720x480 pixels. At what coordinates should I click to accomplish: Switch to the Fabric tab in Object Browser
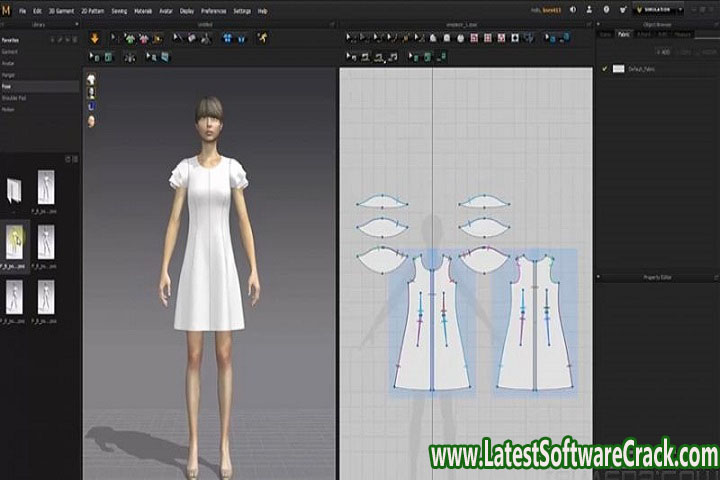point(624,34)
